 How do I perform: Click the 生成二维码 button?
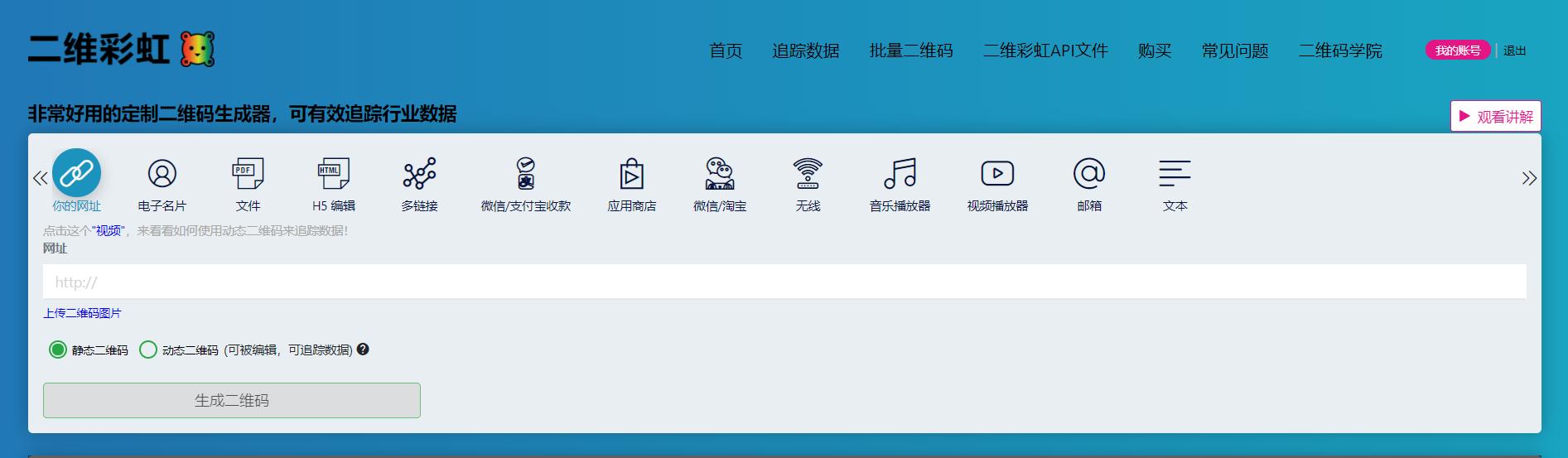(232, 400)
